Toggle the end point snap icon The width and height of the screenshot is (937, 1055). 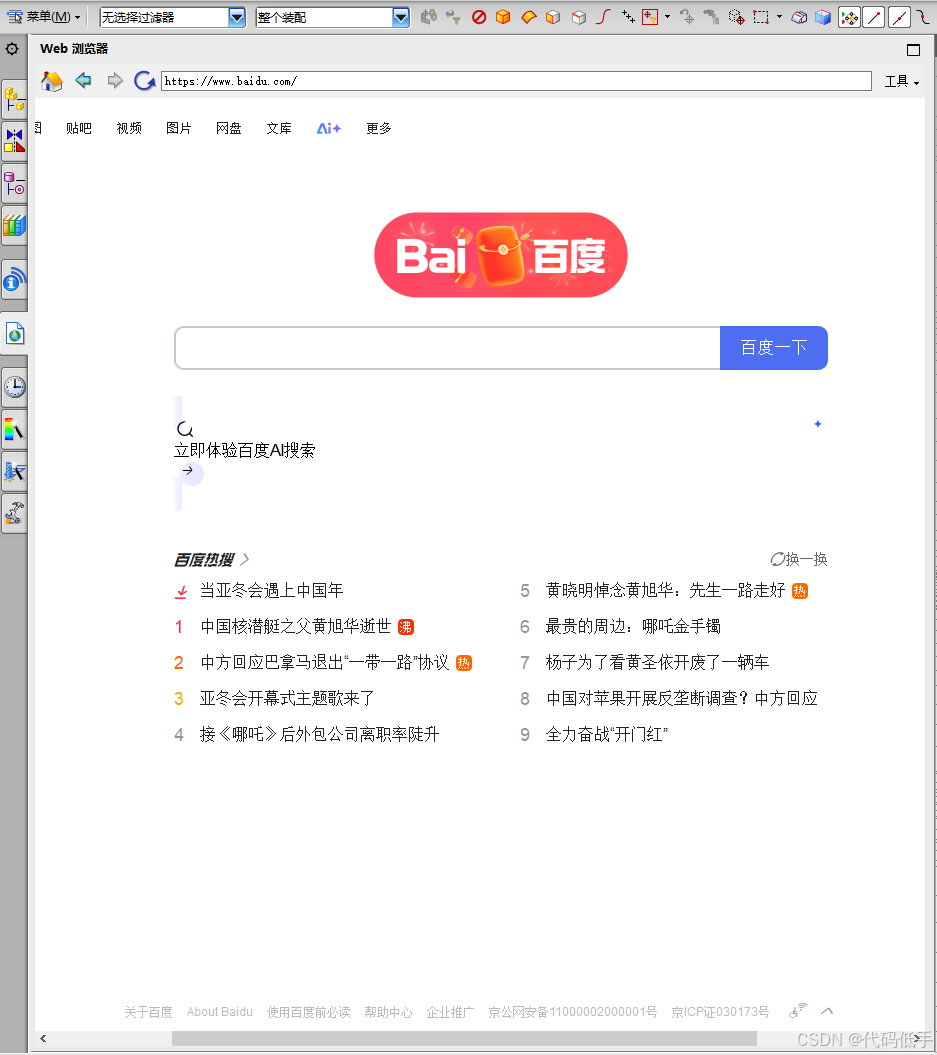coord(874,17)
